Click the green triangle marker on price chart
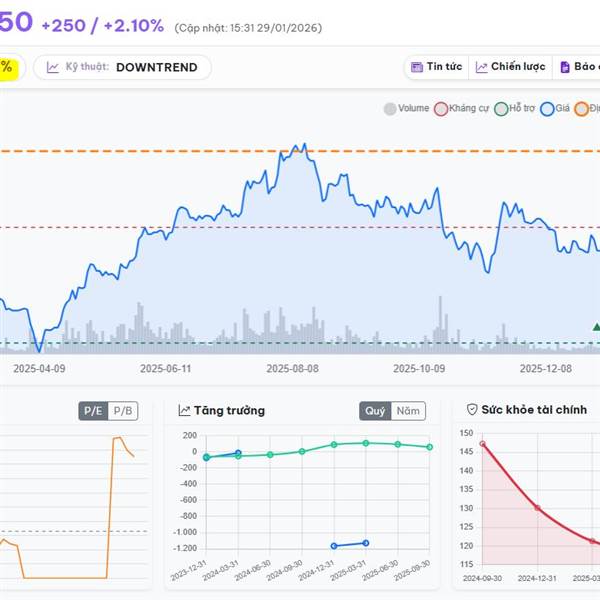This screenshot has height=600, width=600. pyautogui.click(x=596, y=327)
